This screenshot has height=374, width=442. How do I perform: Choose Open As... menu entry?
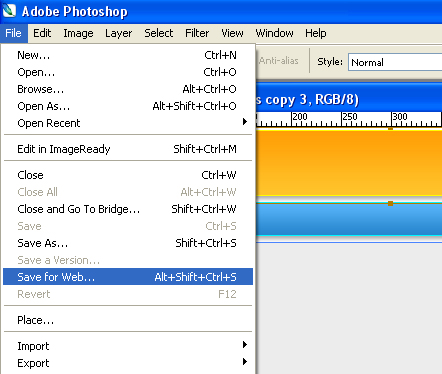(x=128, y=106)
